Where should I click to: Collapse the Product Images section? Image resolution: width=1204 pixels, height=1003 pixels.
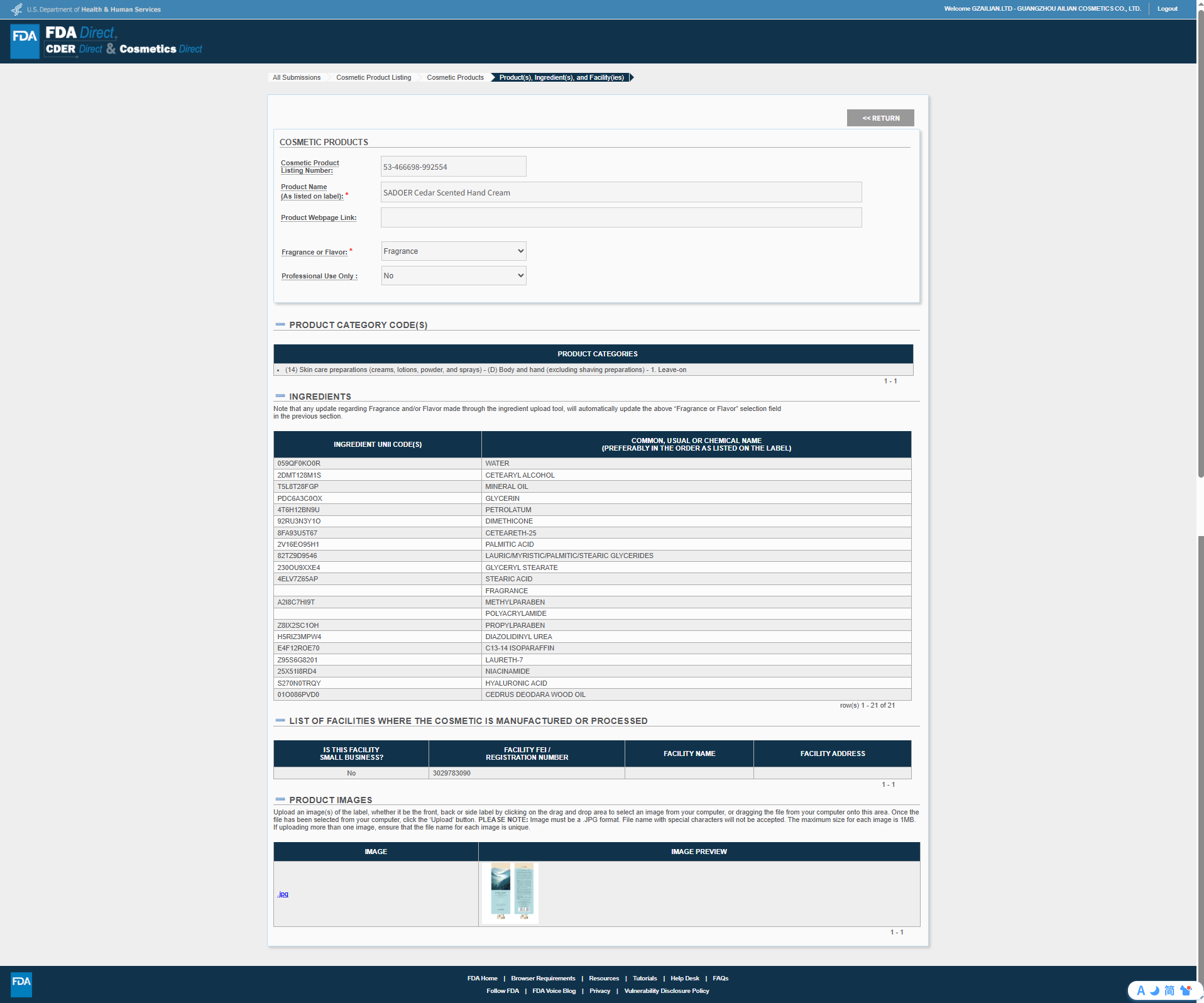pos(280,800)
